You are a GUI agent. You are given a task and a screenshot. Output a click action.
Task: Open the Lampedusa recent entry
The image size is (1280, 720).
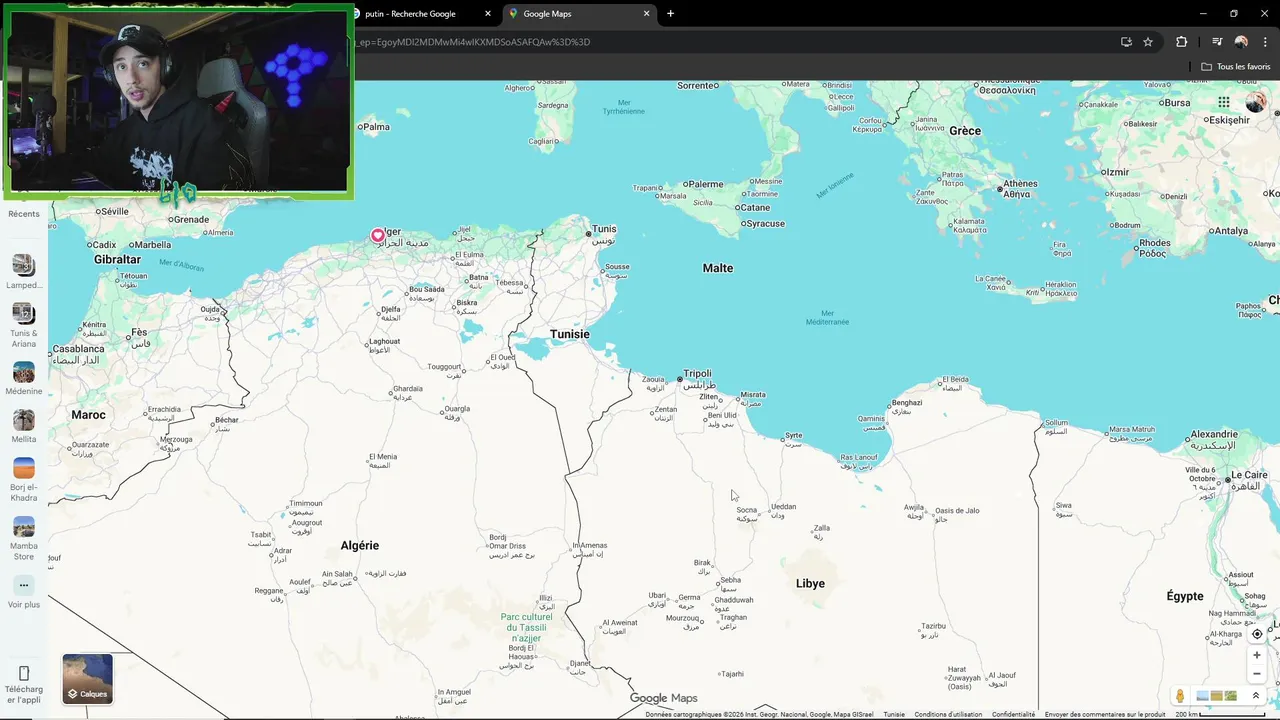[24, 271]
